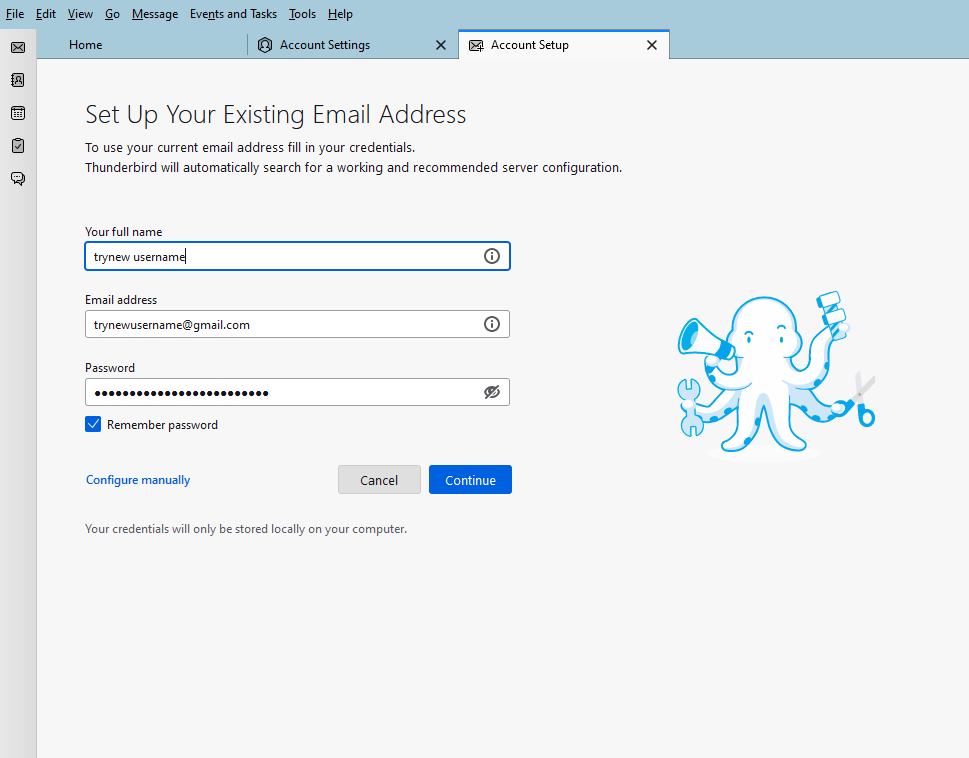Switch to the Account Settings tab
This screenshot has width=969, height=758.
[324, 45]
